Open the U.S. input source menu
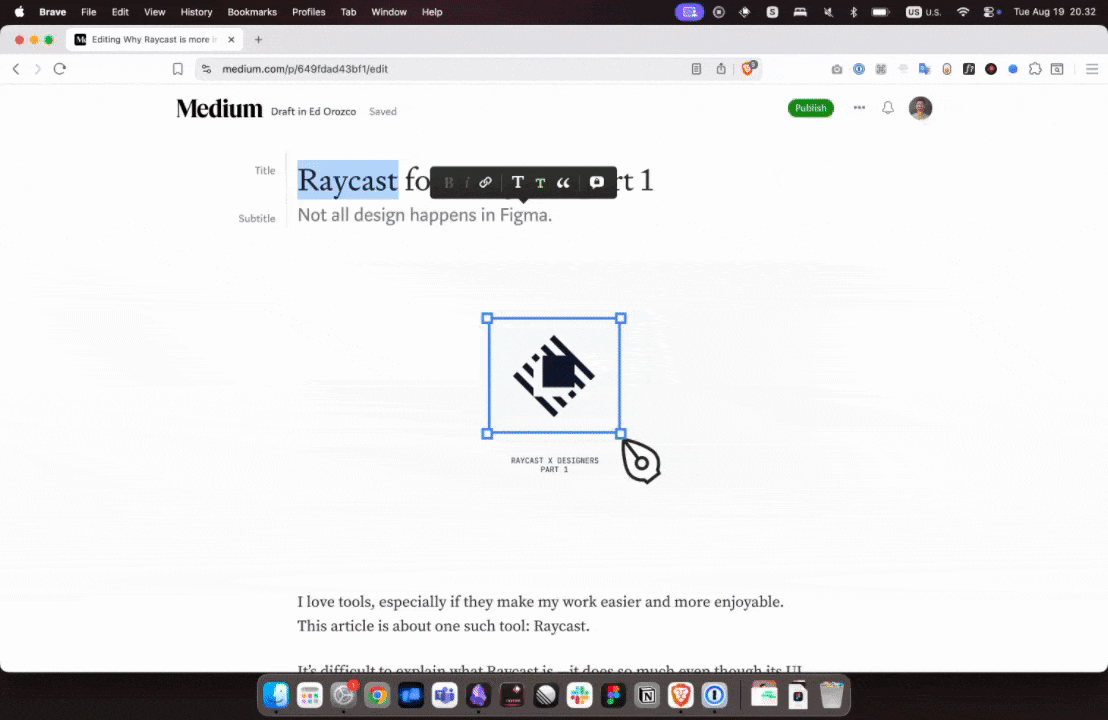 (923, 12)
